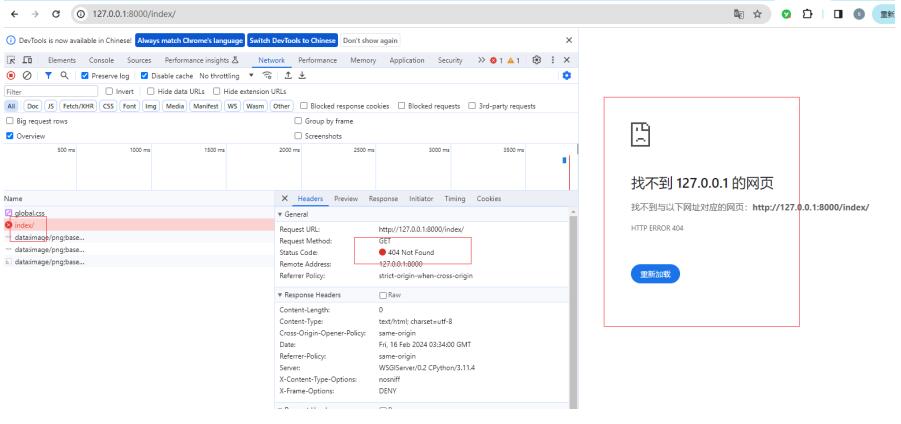The height and width of the screenshot is (424, 901).
Task: Stop recording network log
Action: 11,75
